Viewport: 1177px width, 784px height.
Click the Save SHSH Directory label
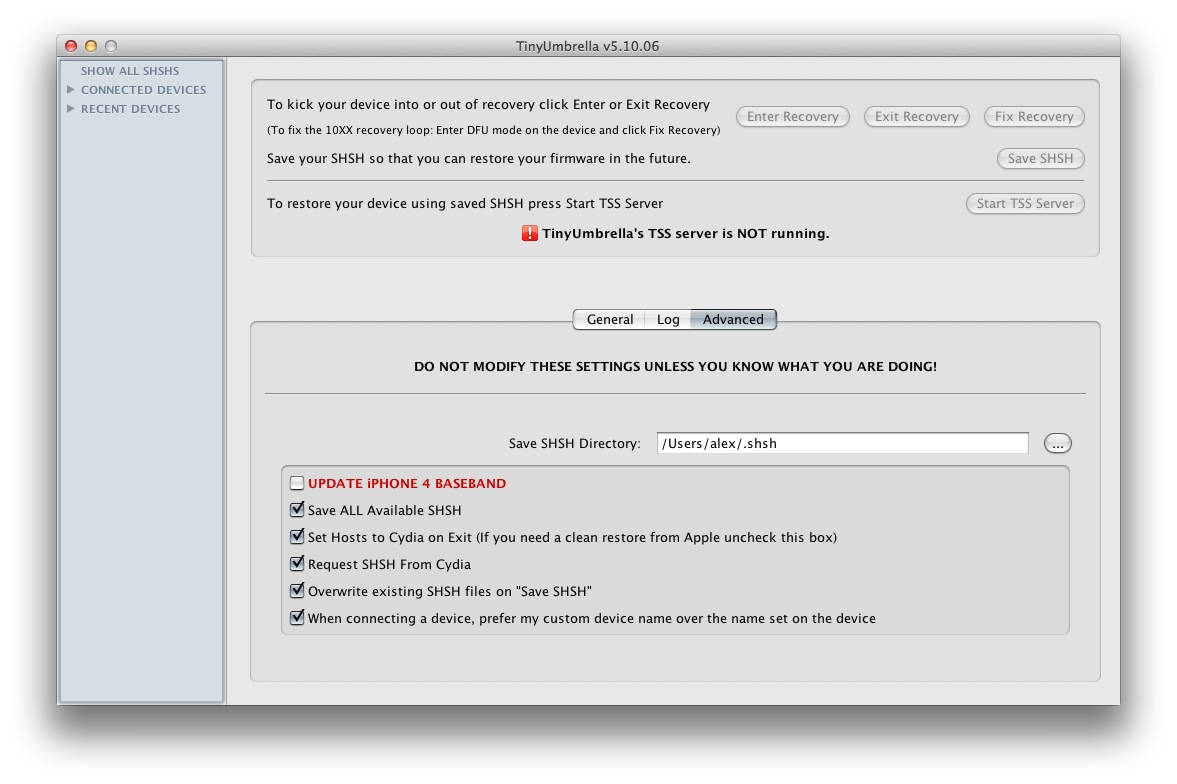(x=574, y=444)
